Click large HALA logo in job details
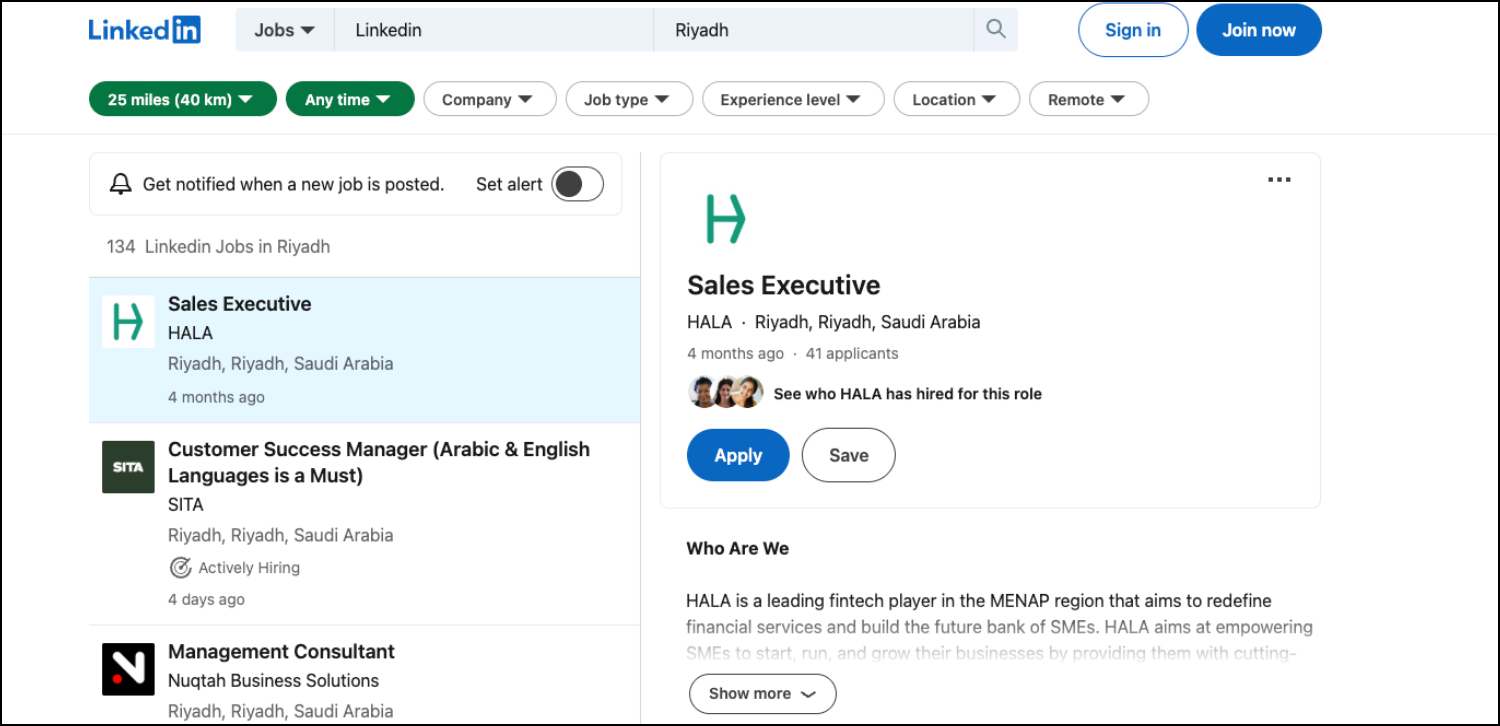Image resolution: width=1500 pixels, height=726 pixels. [x=726, y=219]
